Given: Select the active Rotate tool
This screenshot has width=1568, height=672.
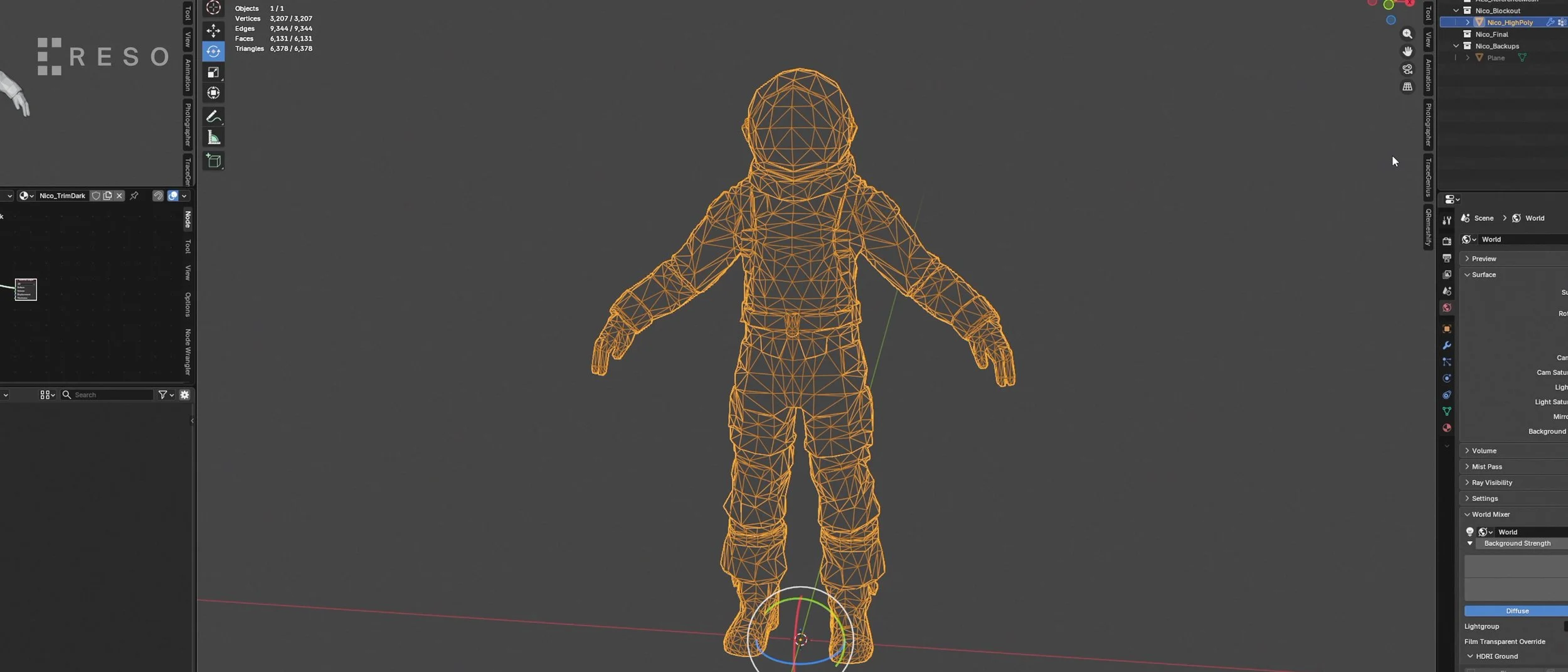Looking at the screenshot, I should [x=213, y=51].
